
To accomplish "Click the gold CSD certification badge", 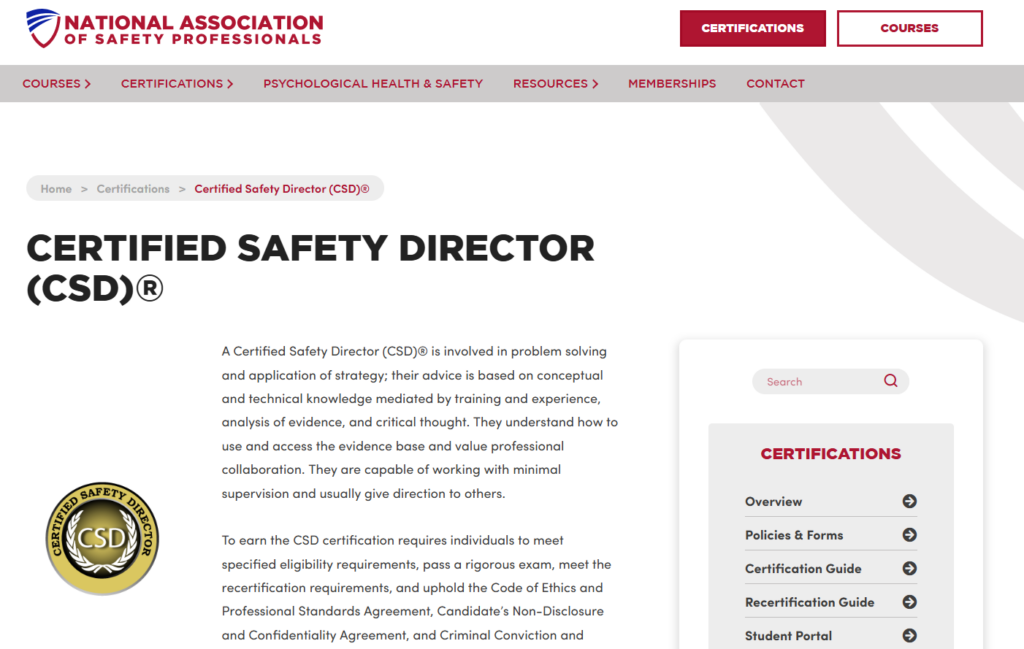I will click(103, 539).
